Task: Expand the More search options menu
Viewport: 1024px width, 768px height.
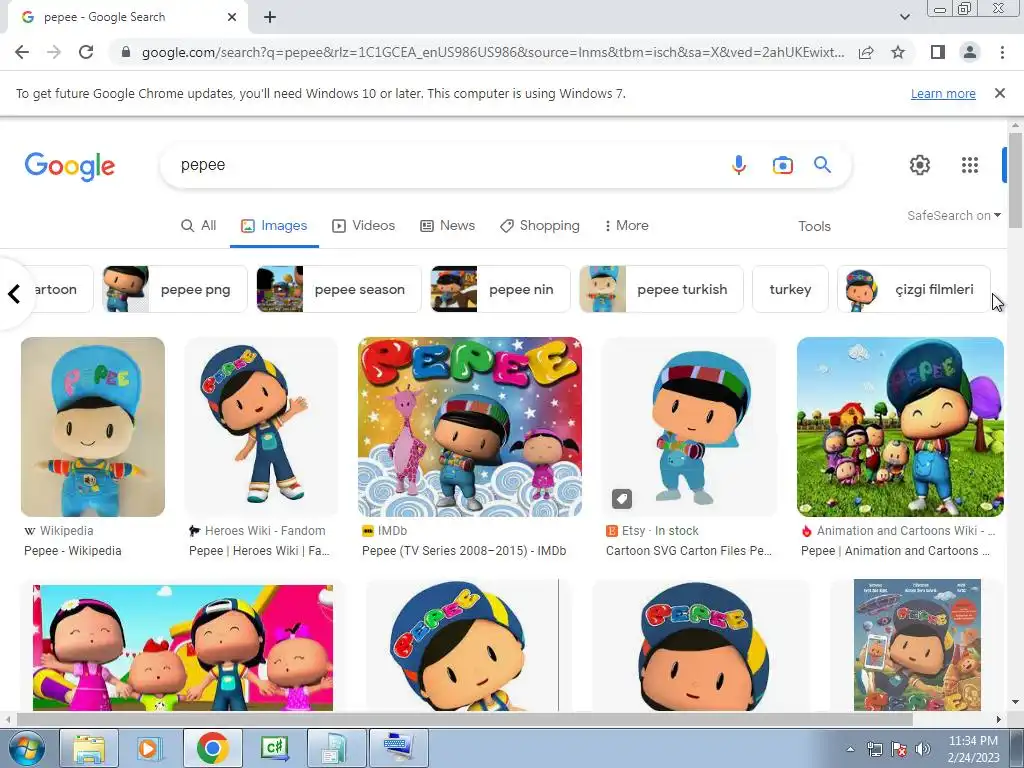Action: pyautogui.click(x=626, y=225)
